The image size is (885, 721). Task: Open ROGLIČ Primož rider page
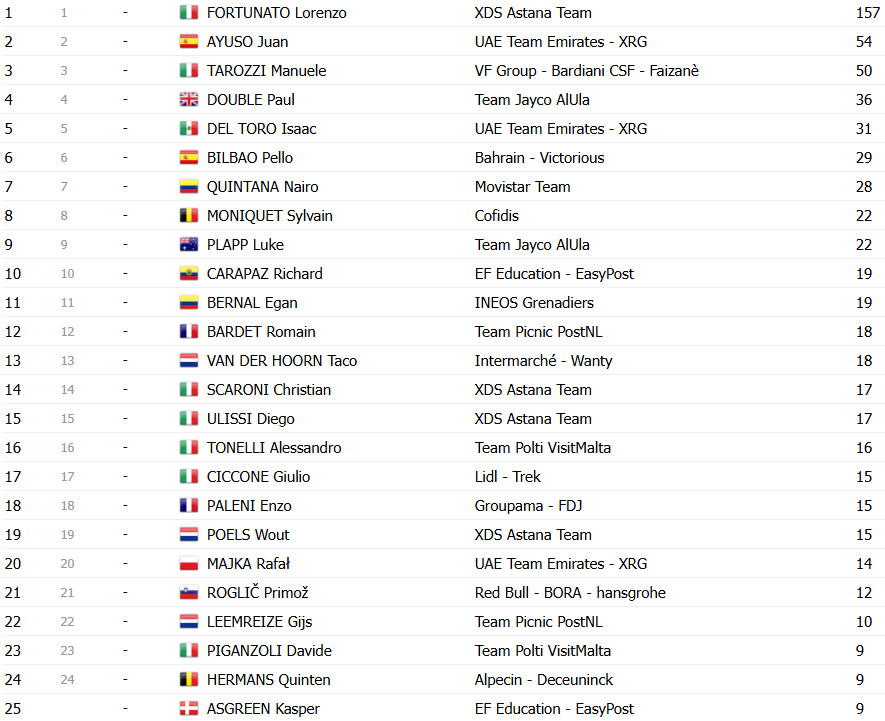(257, 593)
